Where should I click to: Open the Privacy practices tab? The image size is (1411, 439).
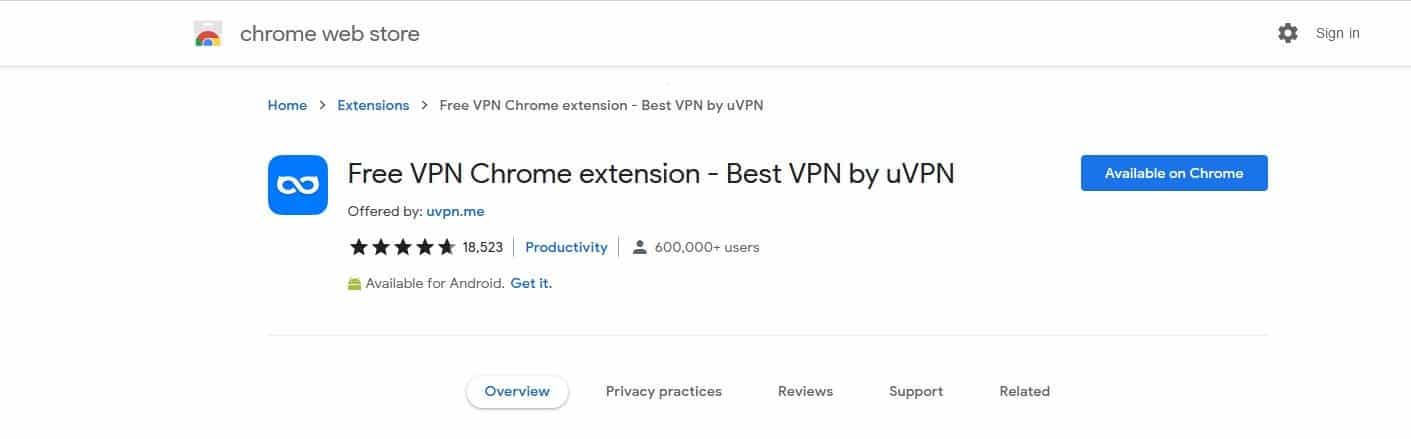(663, 391)
